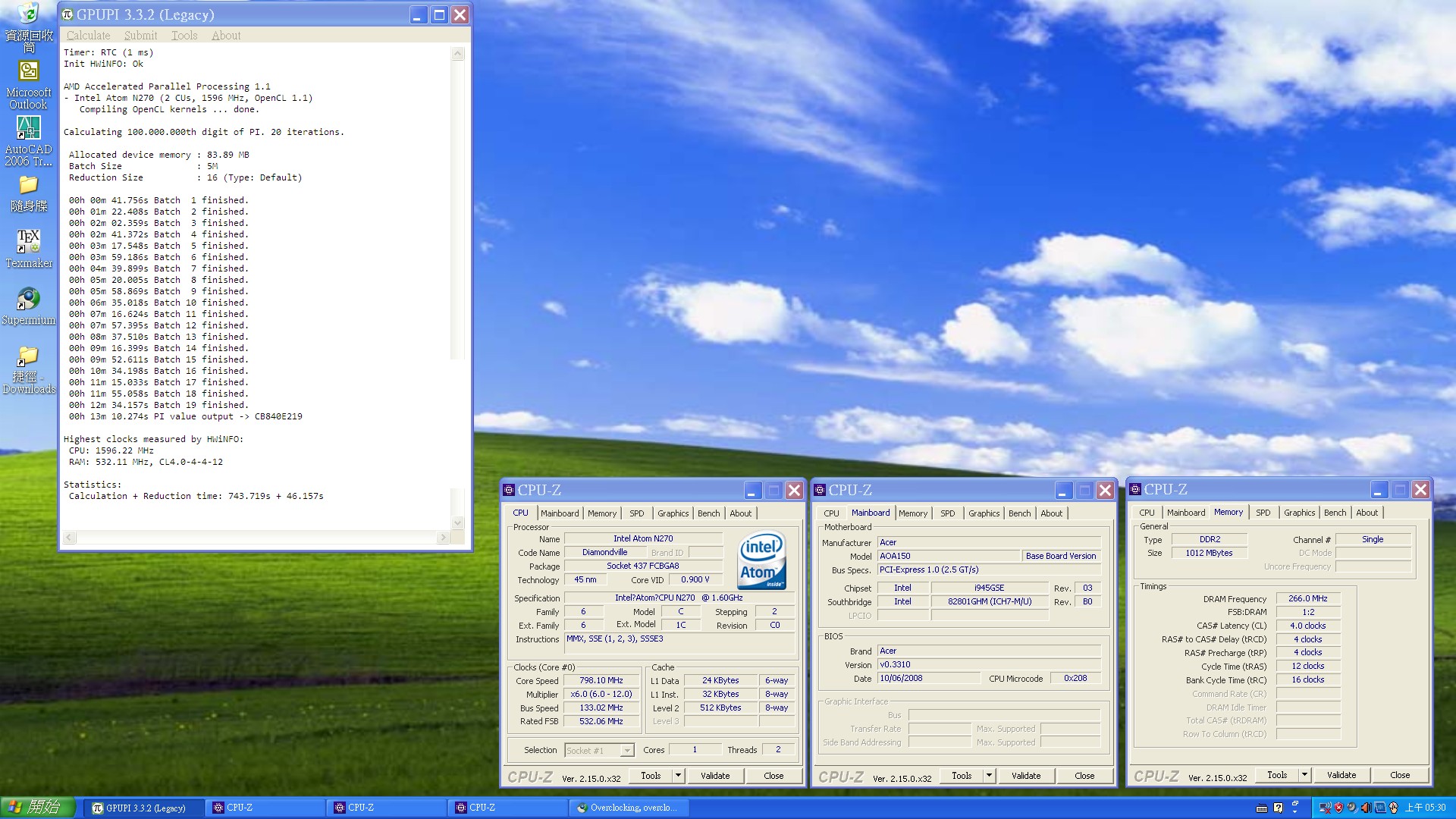This screenshot has width=1456, height=819.
Task: Switch to SPD tab in CPU window
Action: tap(636, 513)
